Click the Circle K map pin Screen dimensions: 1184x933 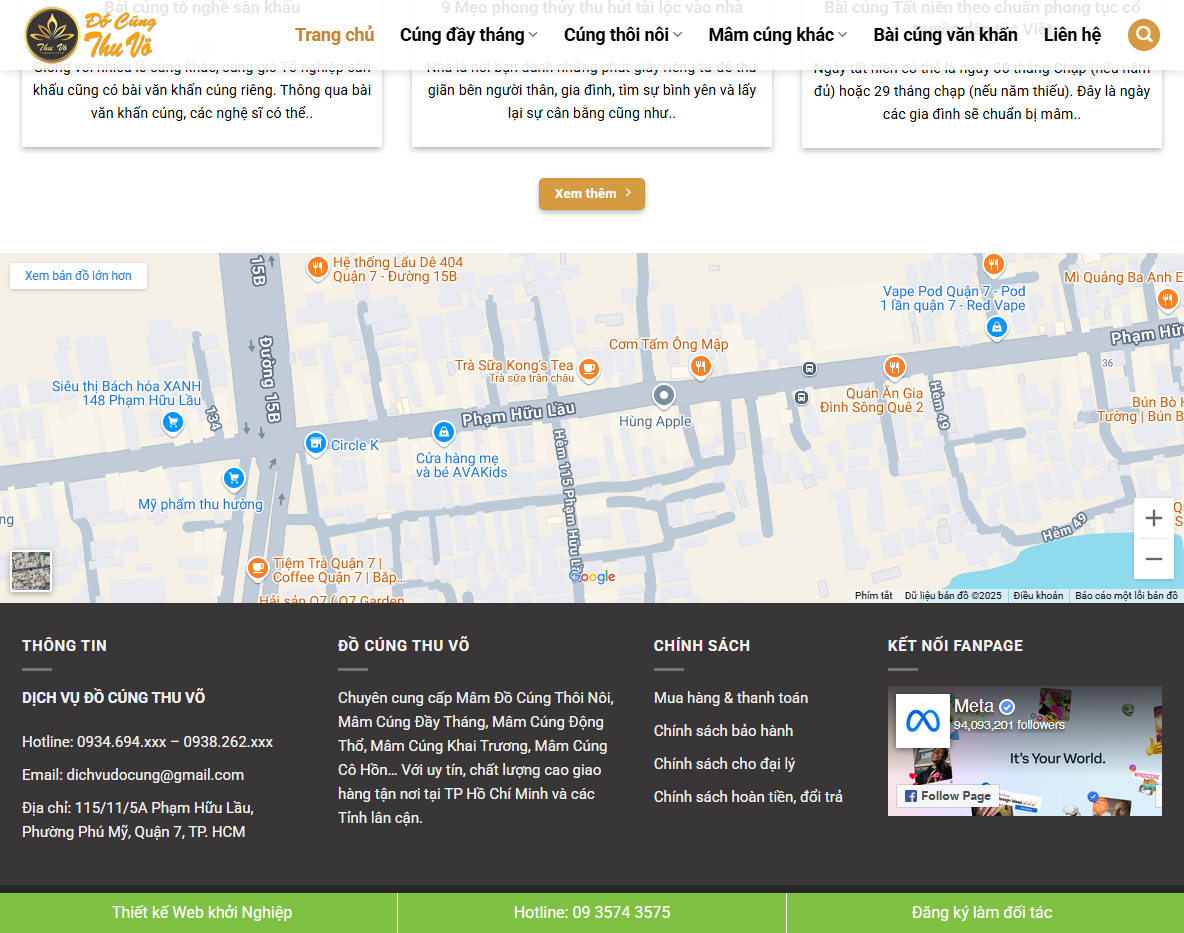point(316,443)
